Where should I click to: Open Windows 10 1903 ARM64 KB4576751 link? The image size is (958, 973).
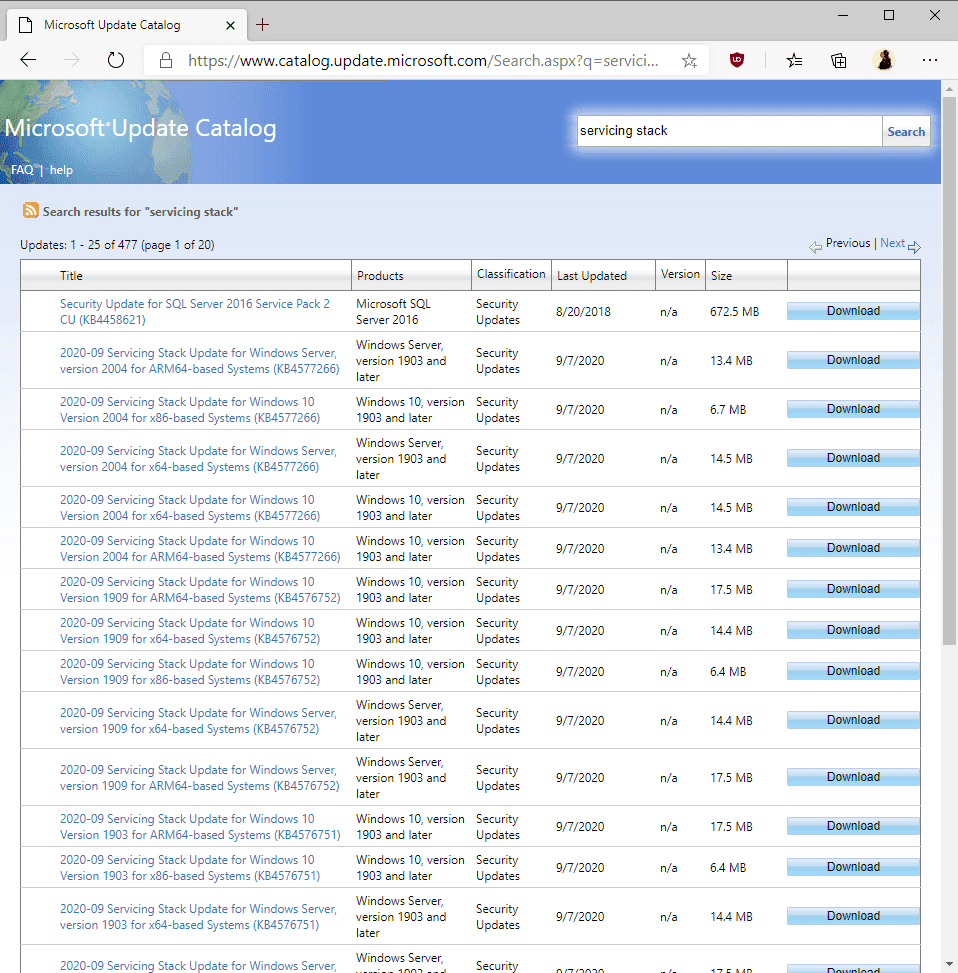click(200, 827)
